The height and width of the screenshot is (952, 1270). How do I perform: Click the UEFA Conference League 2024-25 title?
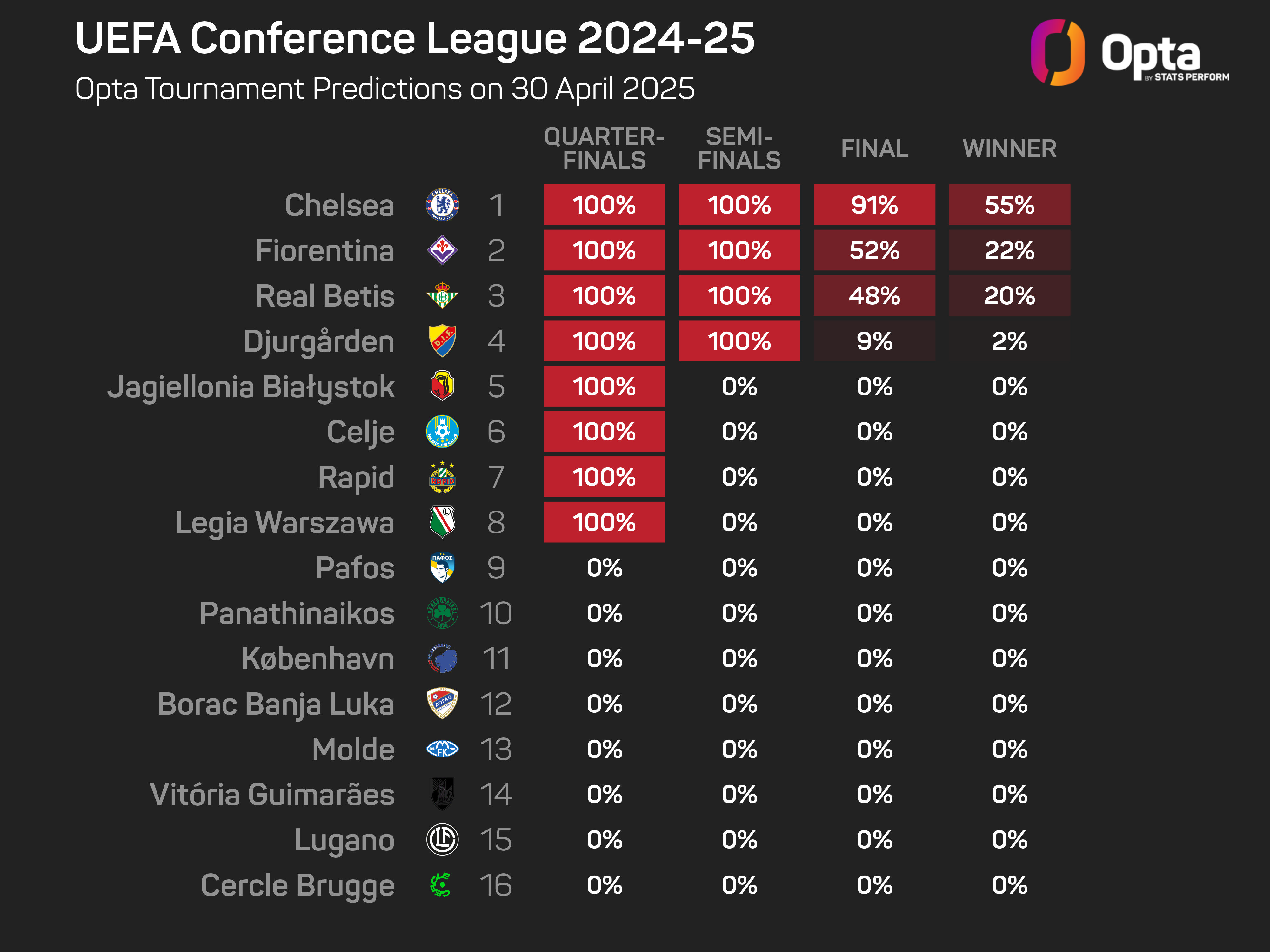click(x=415, y=38)
